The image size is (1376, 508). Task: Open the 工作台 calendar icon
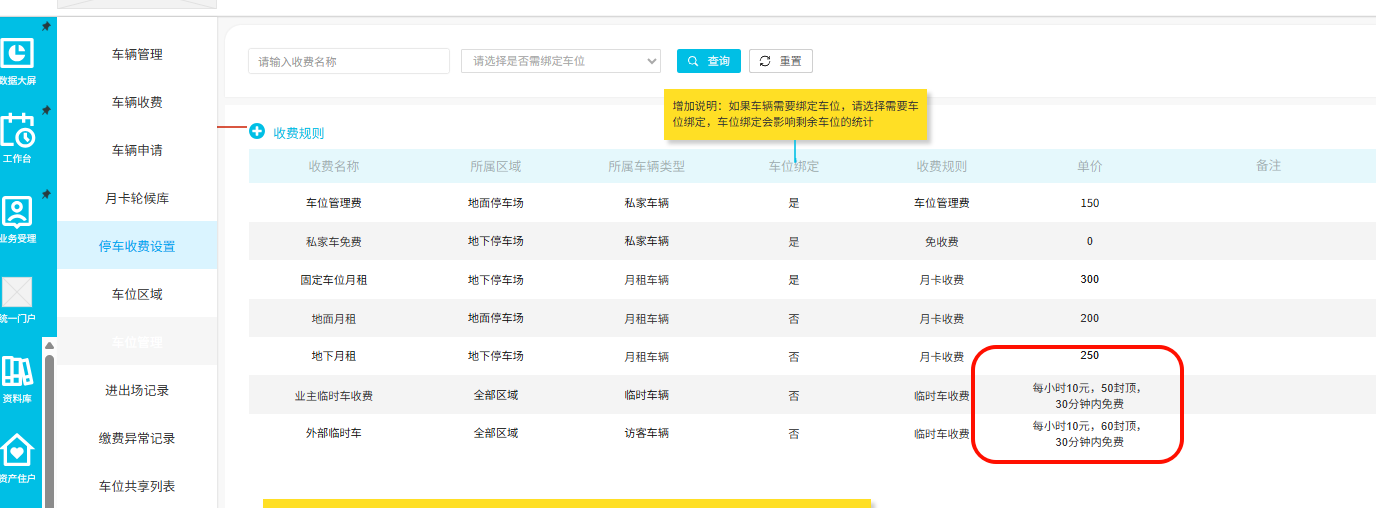(17, 131)
